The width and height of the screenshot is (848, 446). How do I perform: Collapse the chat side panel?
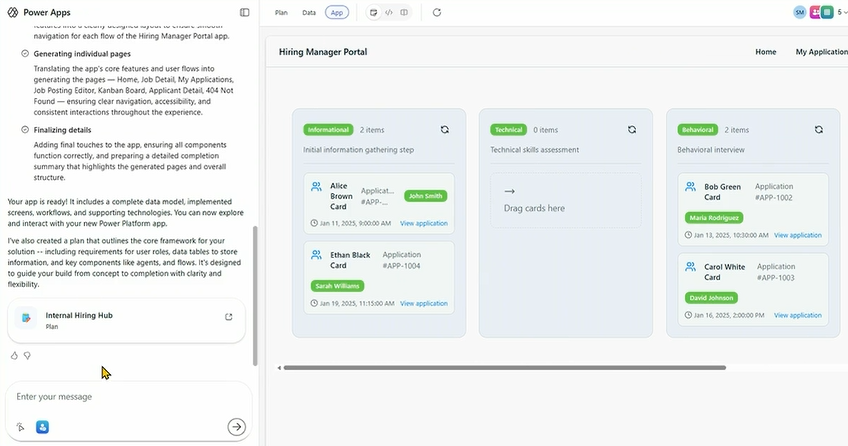click(x=245, y=12)
